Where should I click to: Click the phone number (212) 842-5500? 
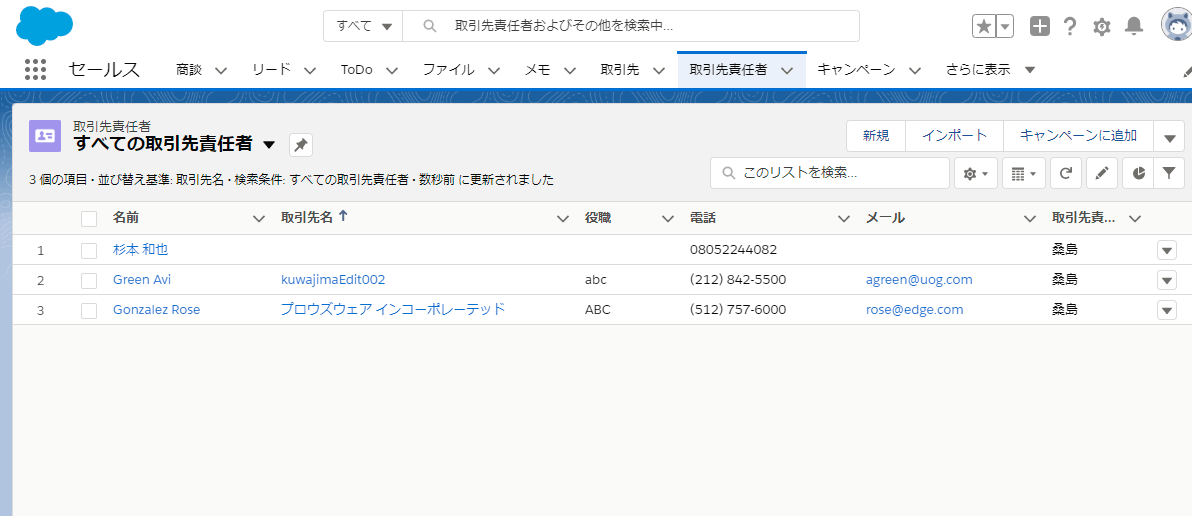coord(737,280)
